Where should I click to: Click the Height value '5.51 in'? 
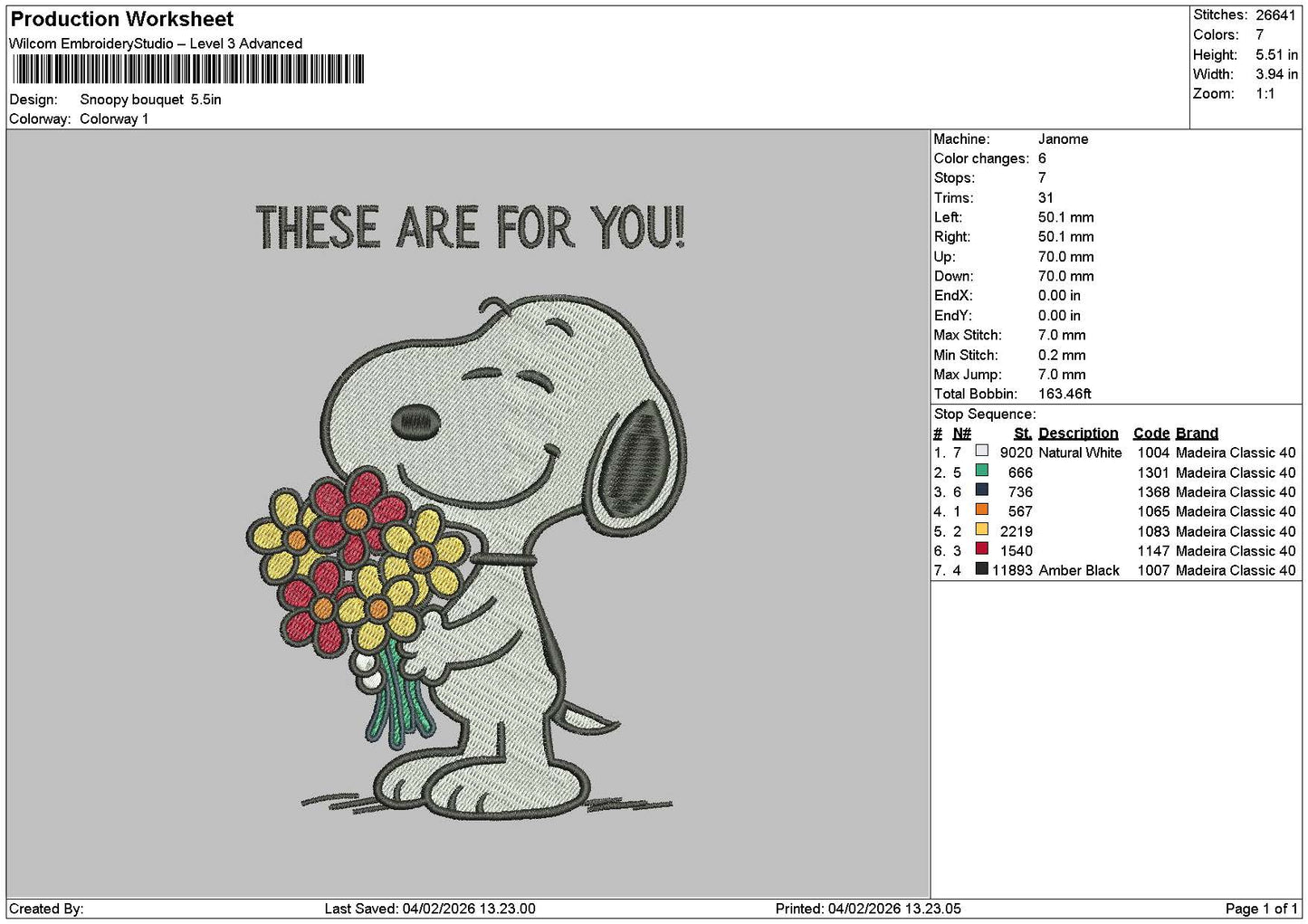click(1276, 54)
